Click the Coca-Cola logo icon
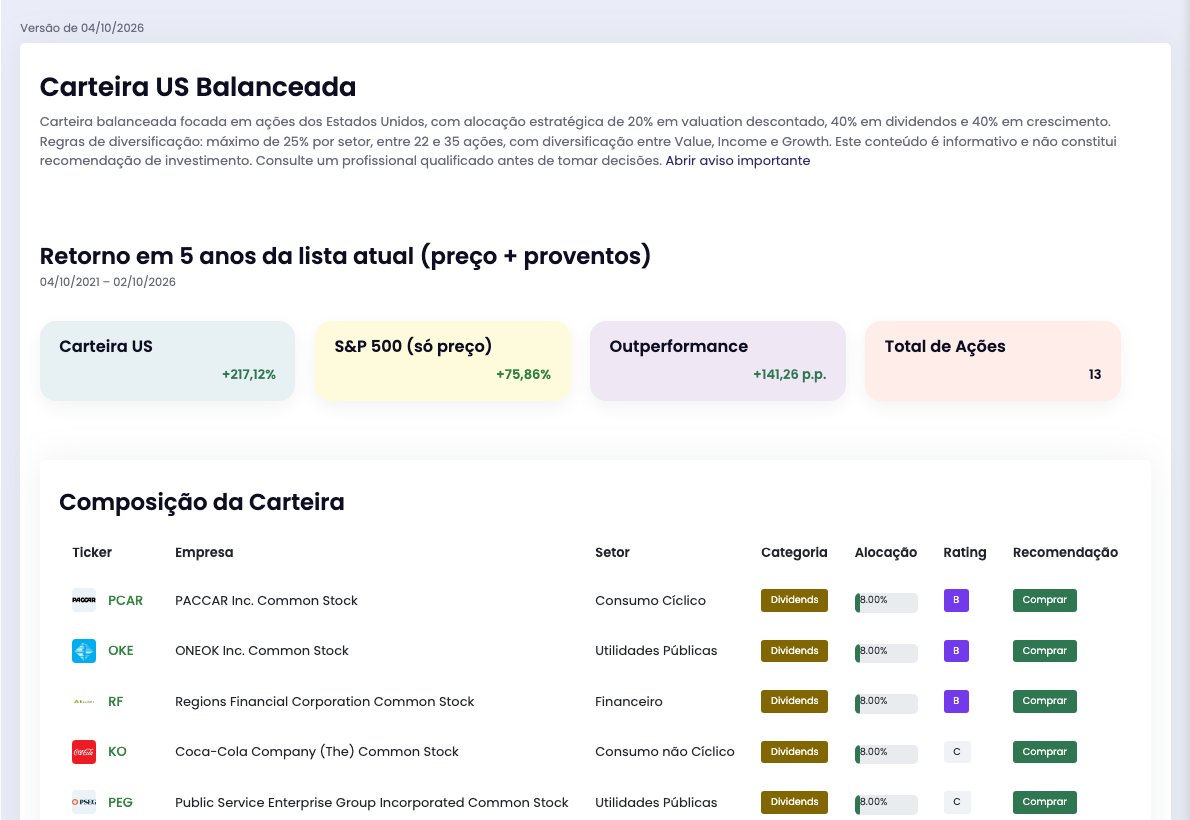Viewport: 1190px width, 820px height. (83, 752)
